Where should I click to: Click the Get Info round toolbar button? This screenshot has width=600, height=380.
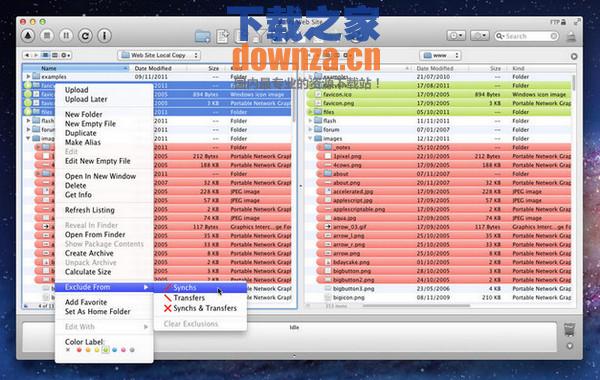tap(104, 36)
